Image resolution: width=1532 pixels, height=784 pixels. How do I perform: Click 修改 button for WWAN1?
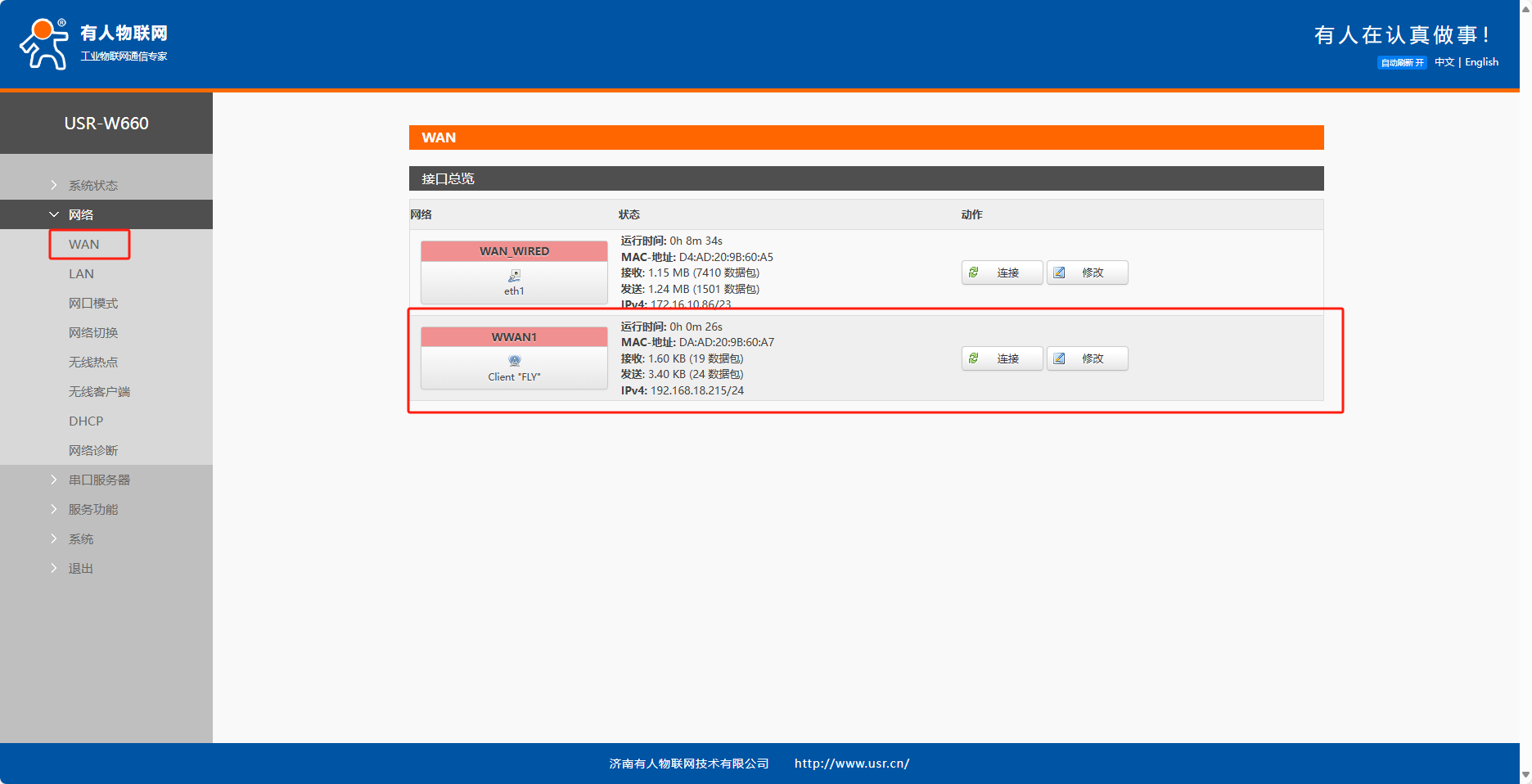click(x=1088, y=358)
